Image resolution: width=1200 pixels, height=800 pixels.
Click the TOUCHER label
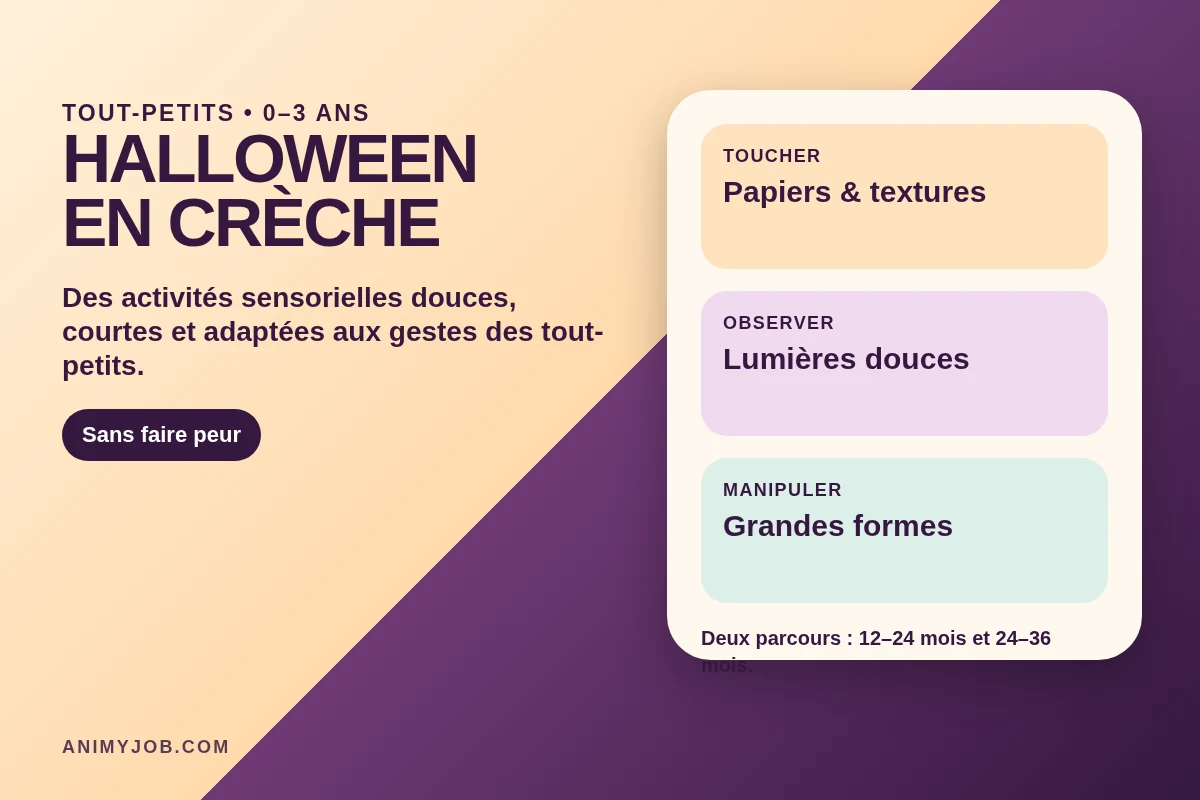coord(772,156)
